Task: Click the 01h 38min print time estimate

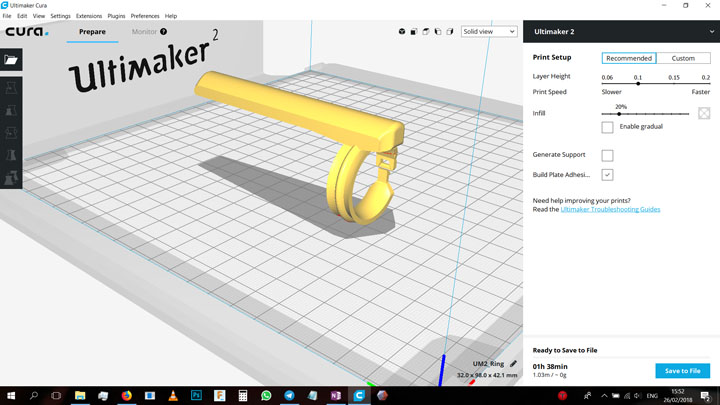Action: [x=550, y=366]
